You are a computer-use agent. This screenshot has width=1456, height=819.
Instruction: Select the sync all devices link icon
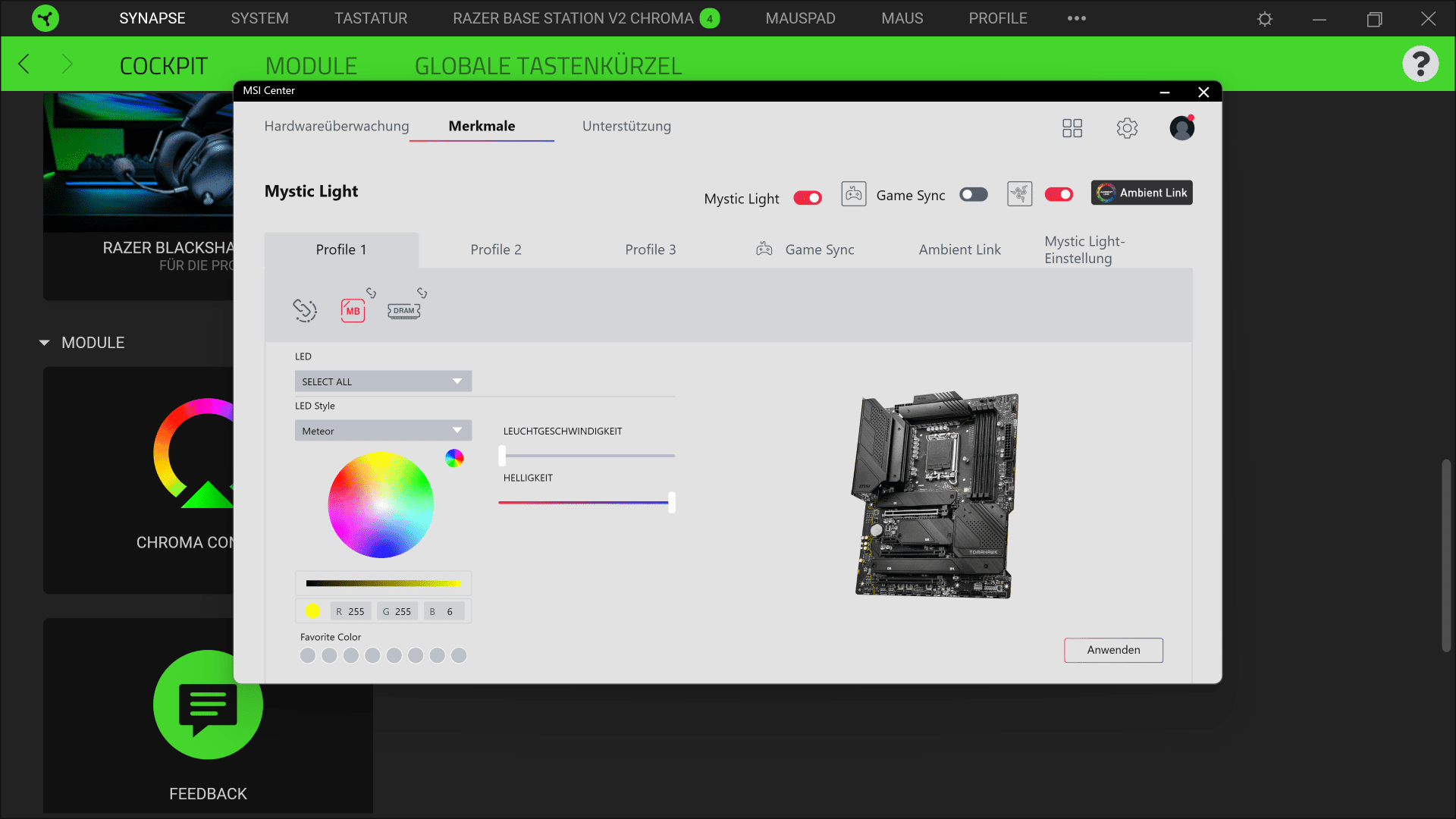point(305,310)
